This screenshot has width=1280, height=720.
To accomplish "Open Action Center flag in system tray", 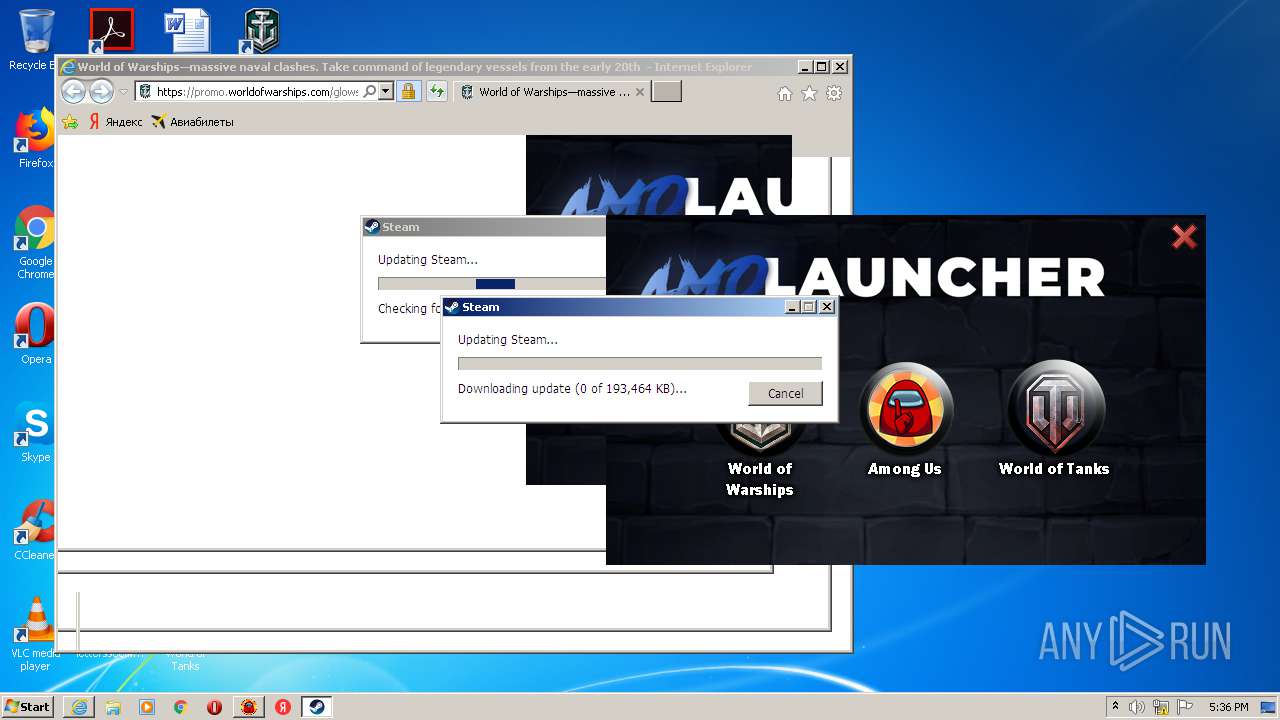I will point(1183,707).
